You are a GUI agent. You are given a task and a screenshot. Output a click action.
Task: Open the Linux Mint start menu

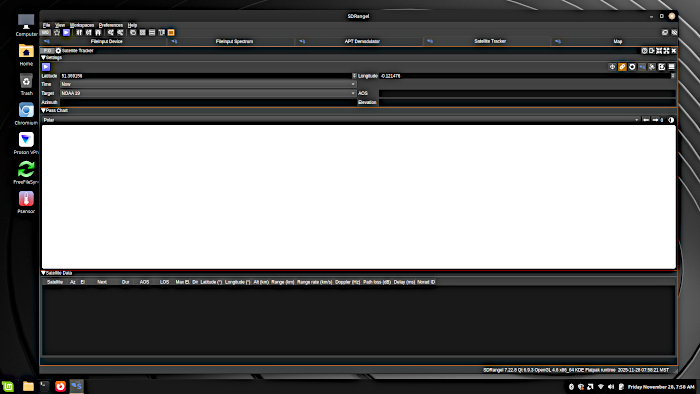coord(8,386)
